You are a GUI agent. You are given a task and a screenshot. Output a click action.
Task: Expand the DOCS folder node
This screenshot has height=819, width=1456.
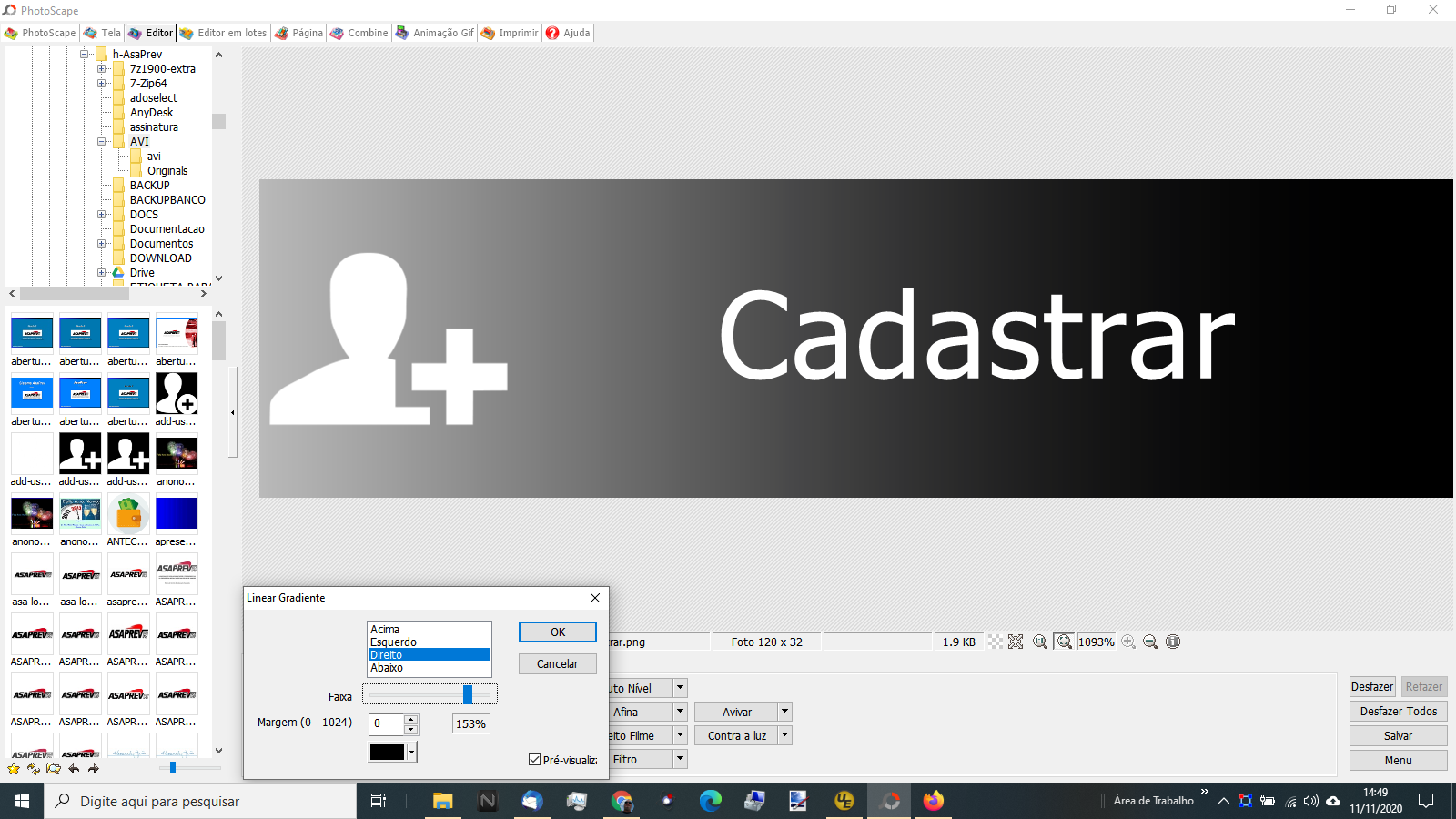(102, 215)
